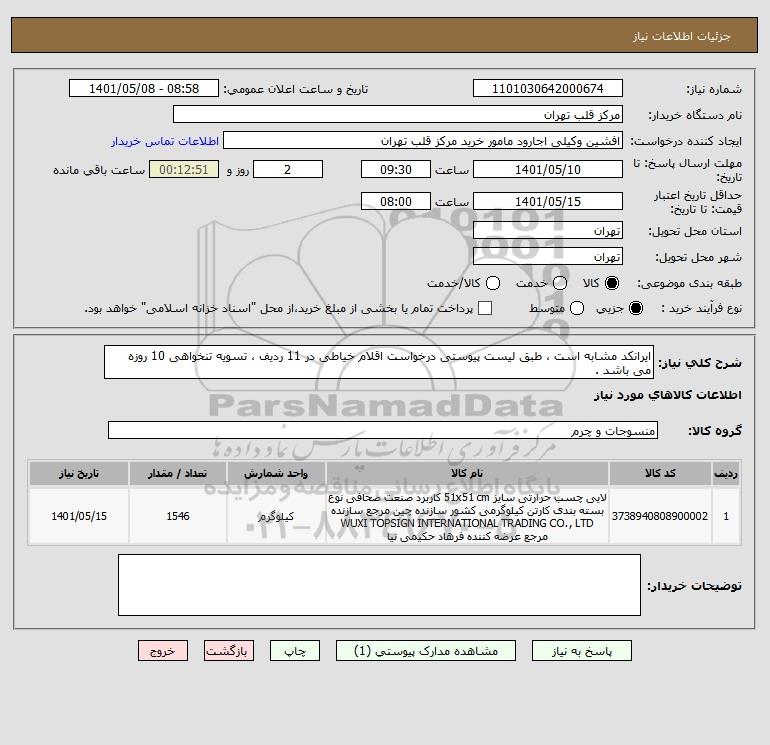Viewport: 770px width, 745px height.
Task: Select the جزیی purchase type radio
Action: tap(635, 308)
